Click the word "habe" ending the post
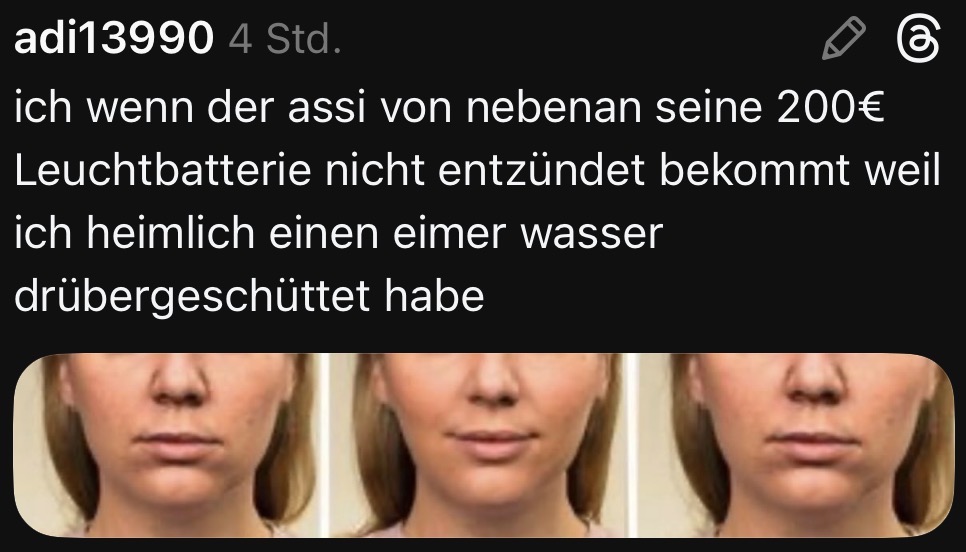The width and height of the screenshot is (966, 552). [434, 296]
